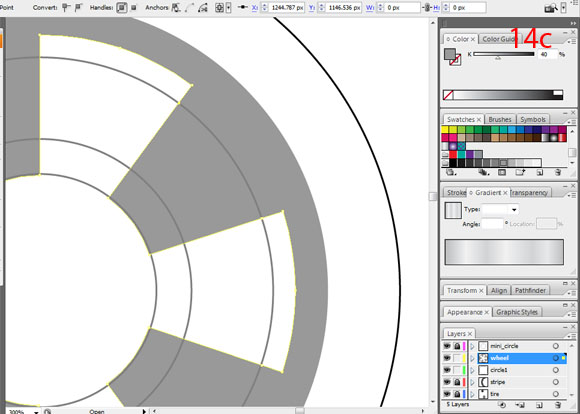This screenshot has height=414, width=580.
Task: Click the K percentage value field
Action: point(547,54)
